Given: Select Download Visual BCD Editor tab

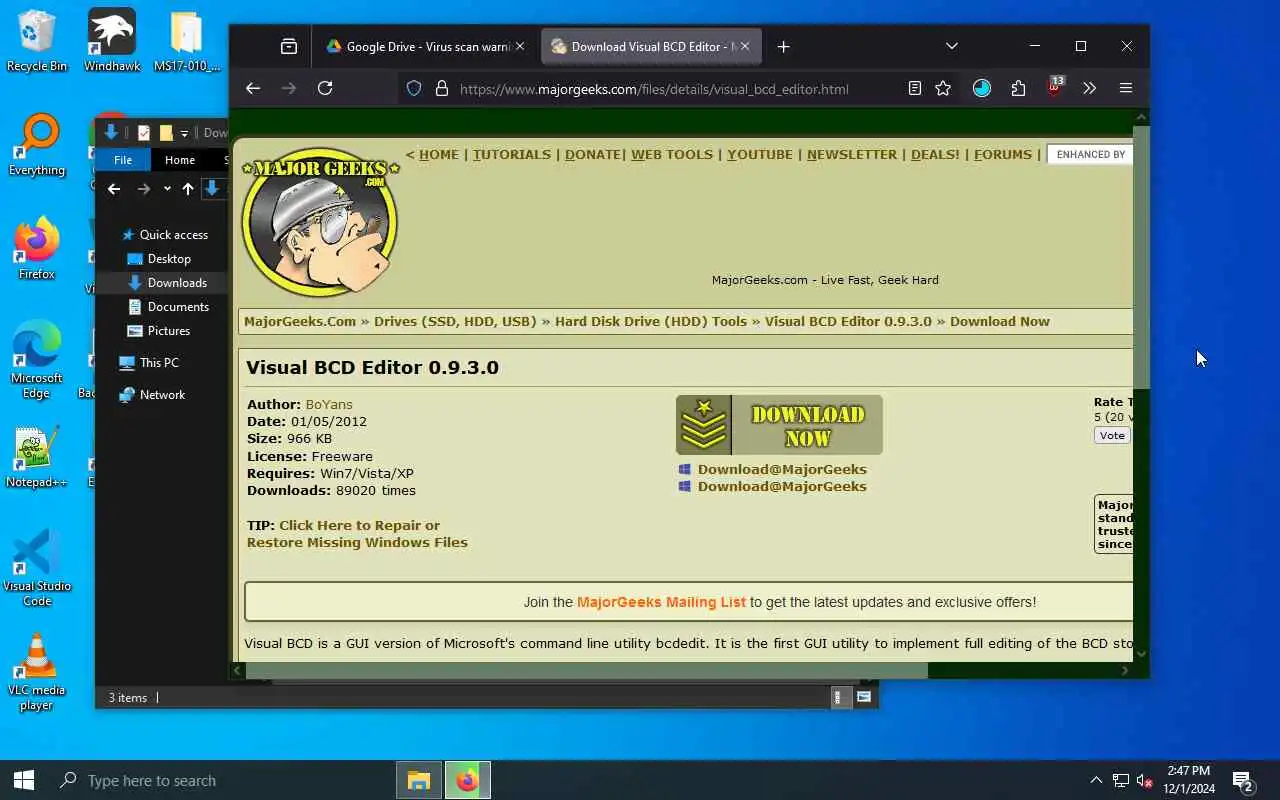Looking at the screenshot, I should pyautogui.click(x=651, y=46).
